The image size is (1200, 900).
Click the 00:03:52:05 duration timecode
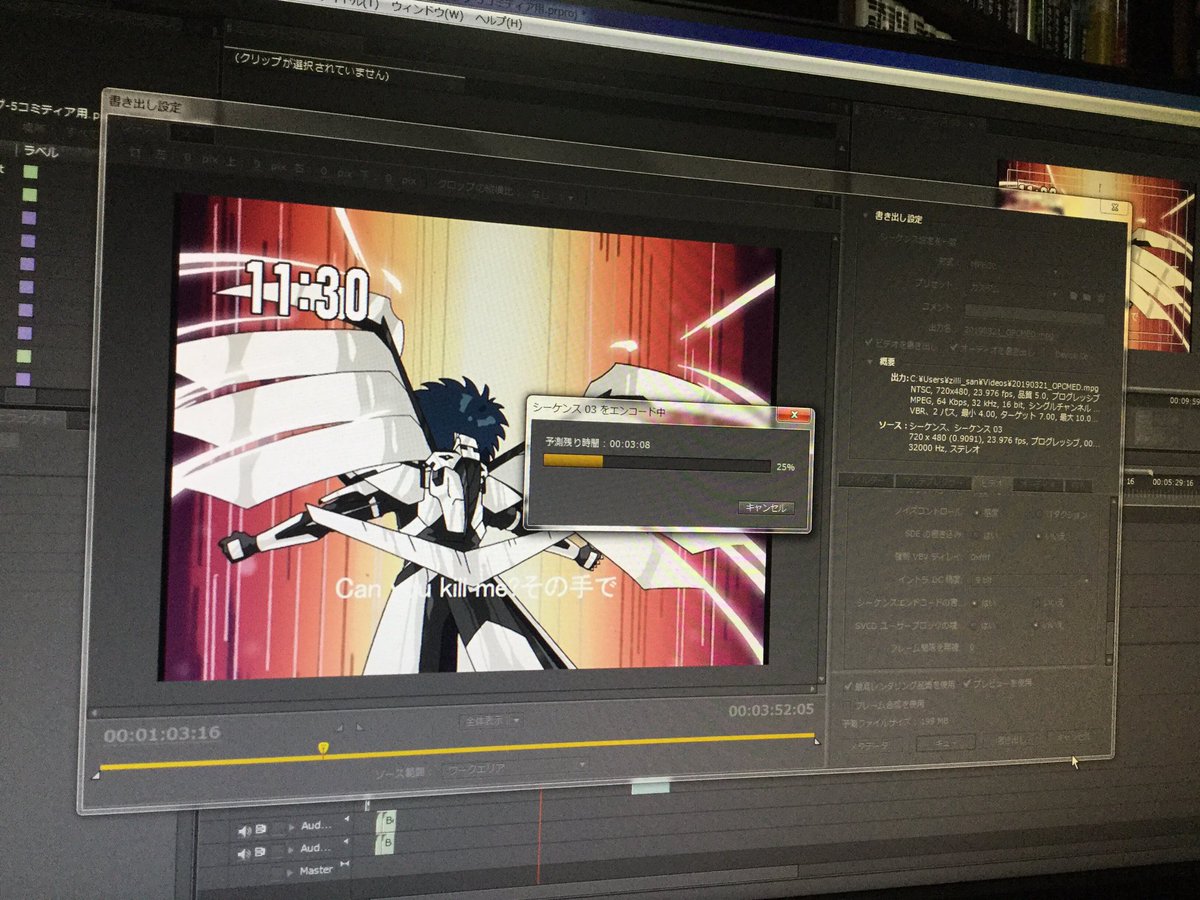pyautogui.click(x=771, y=710)
